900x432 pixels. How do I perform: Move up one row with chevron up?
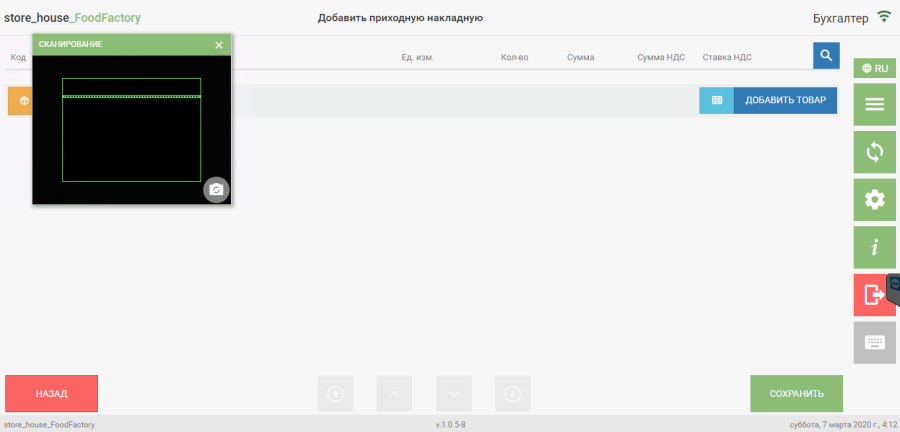pyautogui.click(x=393, y=394)
